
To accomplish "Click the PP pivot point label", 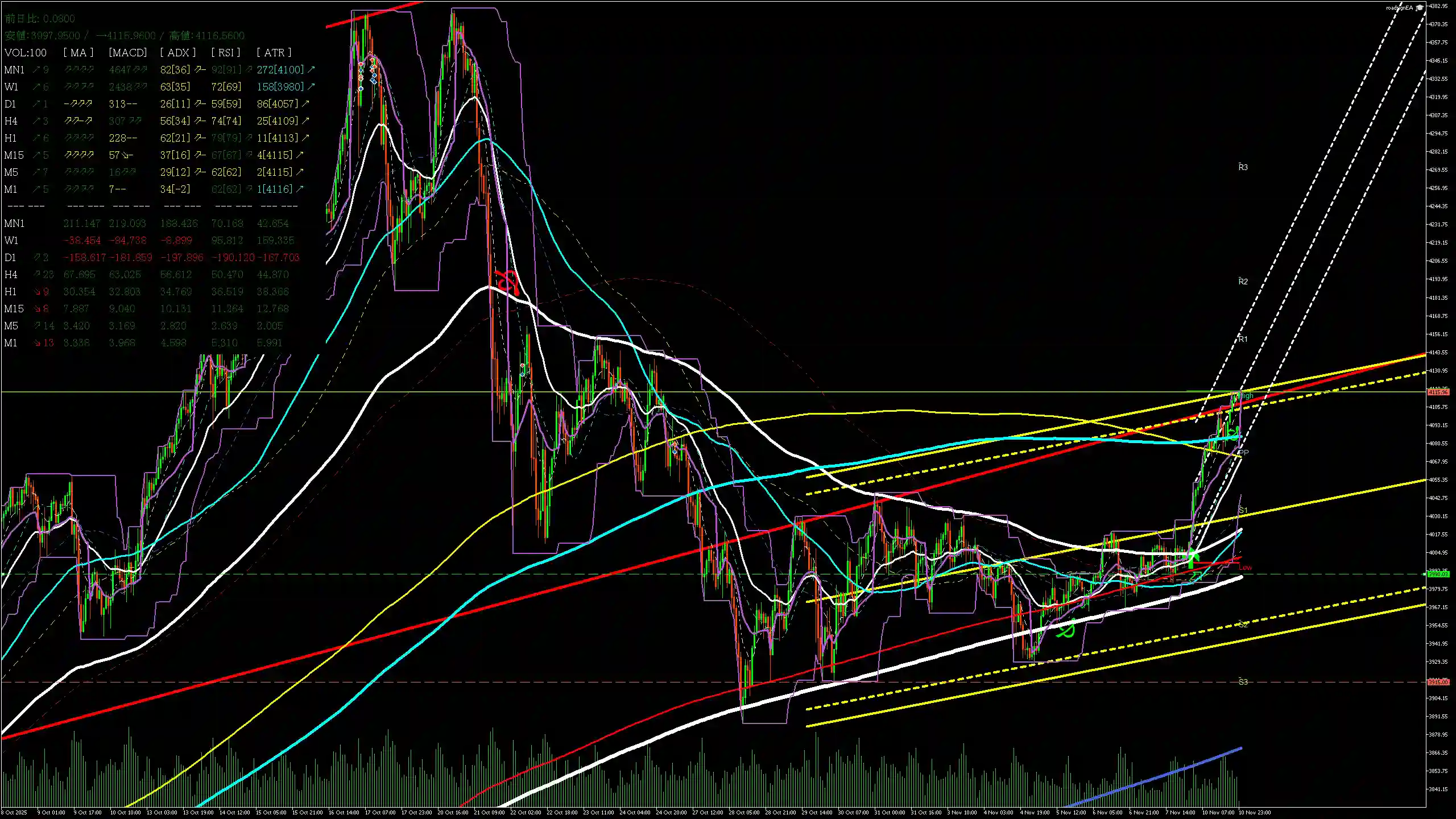I will coord(1243,453).
